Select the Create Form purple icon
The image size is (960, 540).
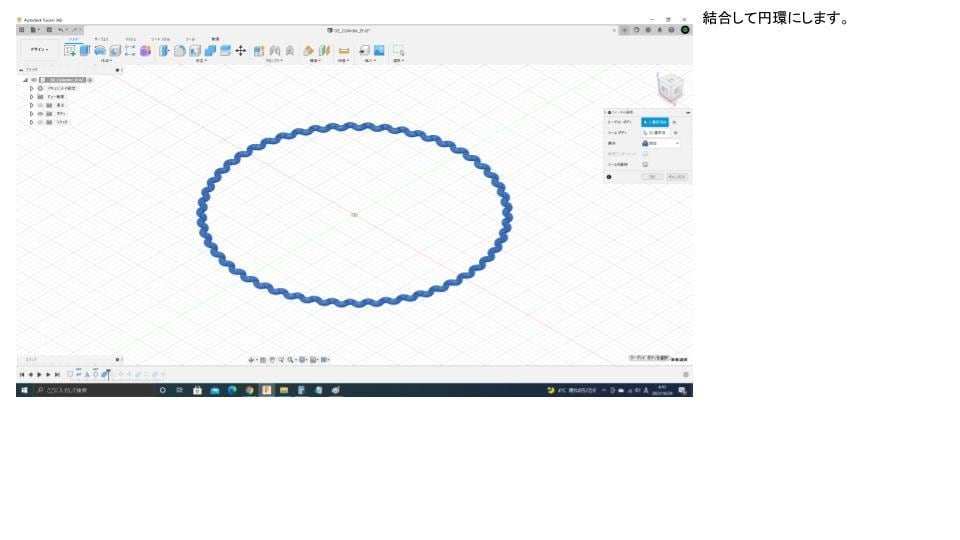(145, 51)
